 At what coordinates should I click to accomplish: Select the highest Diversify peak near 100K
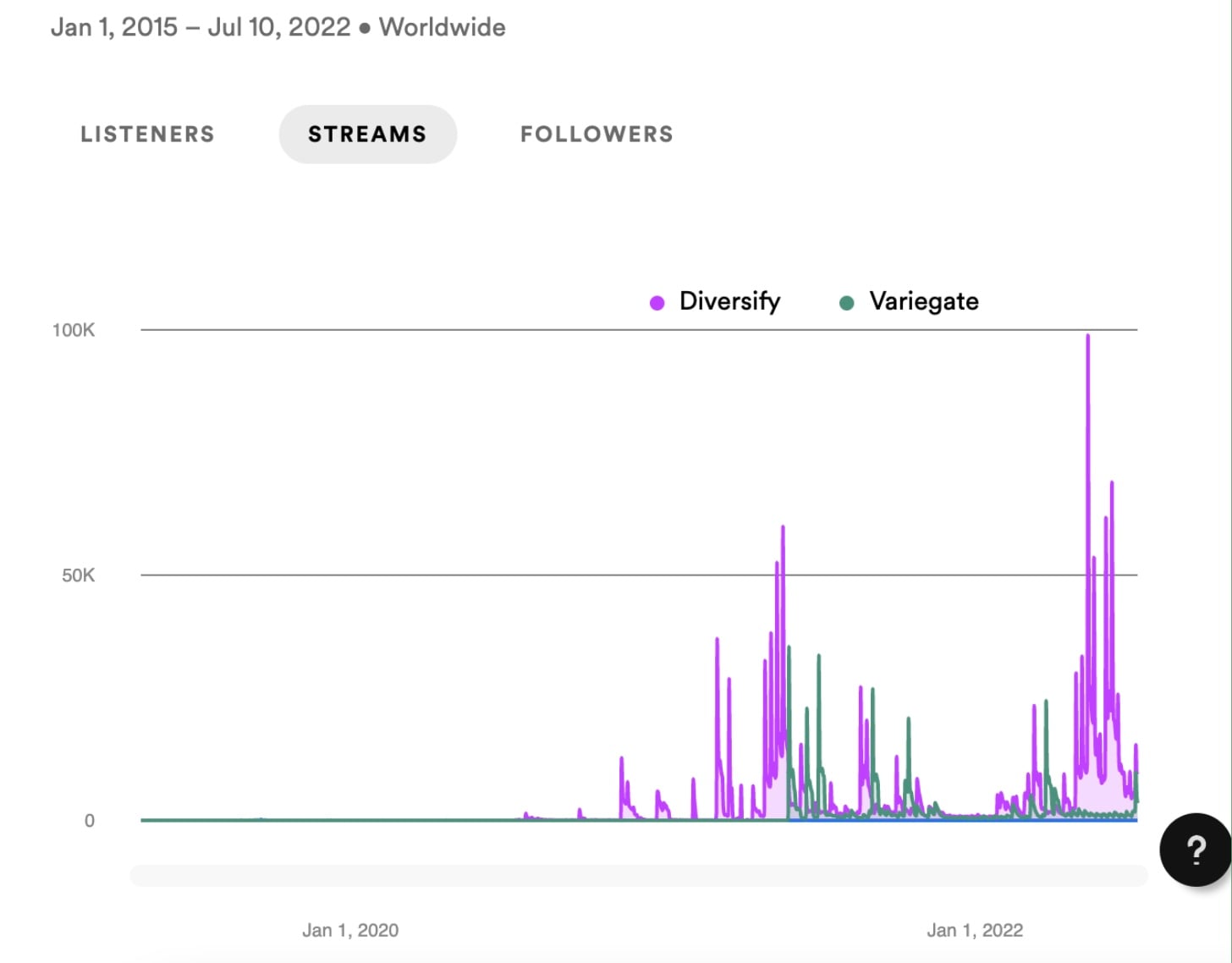pos(1087,337)
